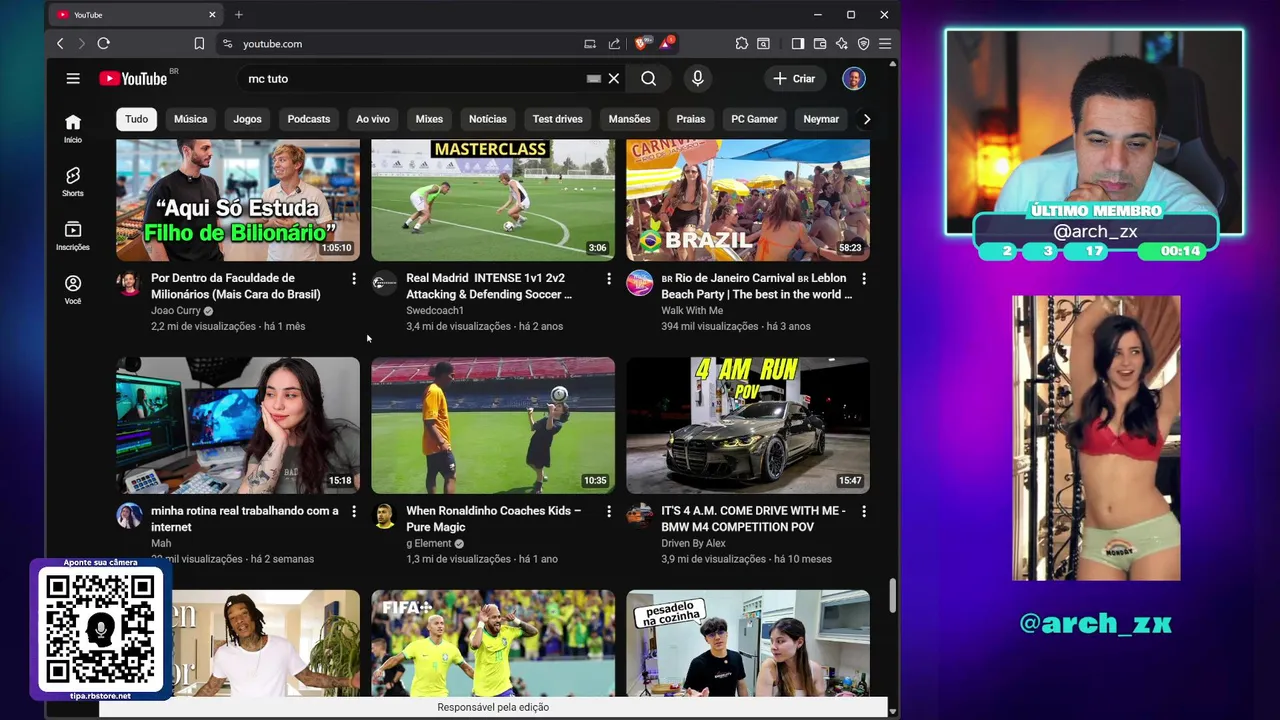
Task: Open the MASTERCLASS soccer video thumbnail
Action: (493, 200)
